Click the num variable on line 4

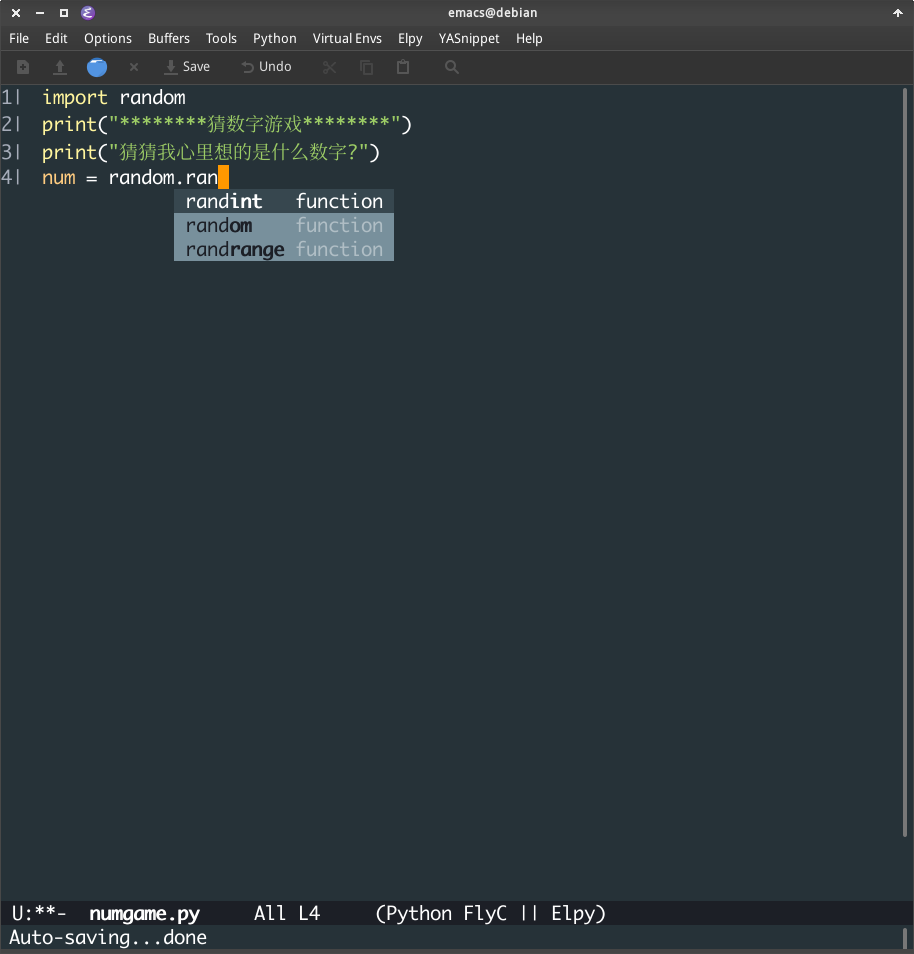pos(58,178)
